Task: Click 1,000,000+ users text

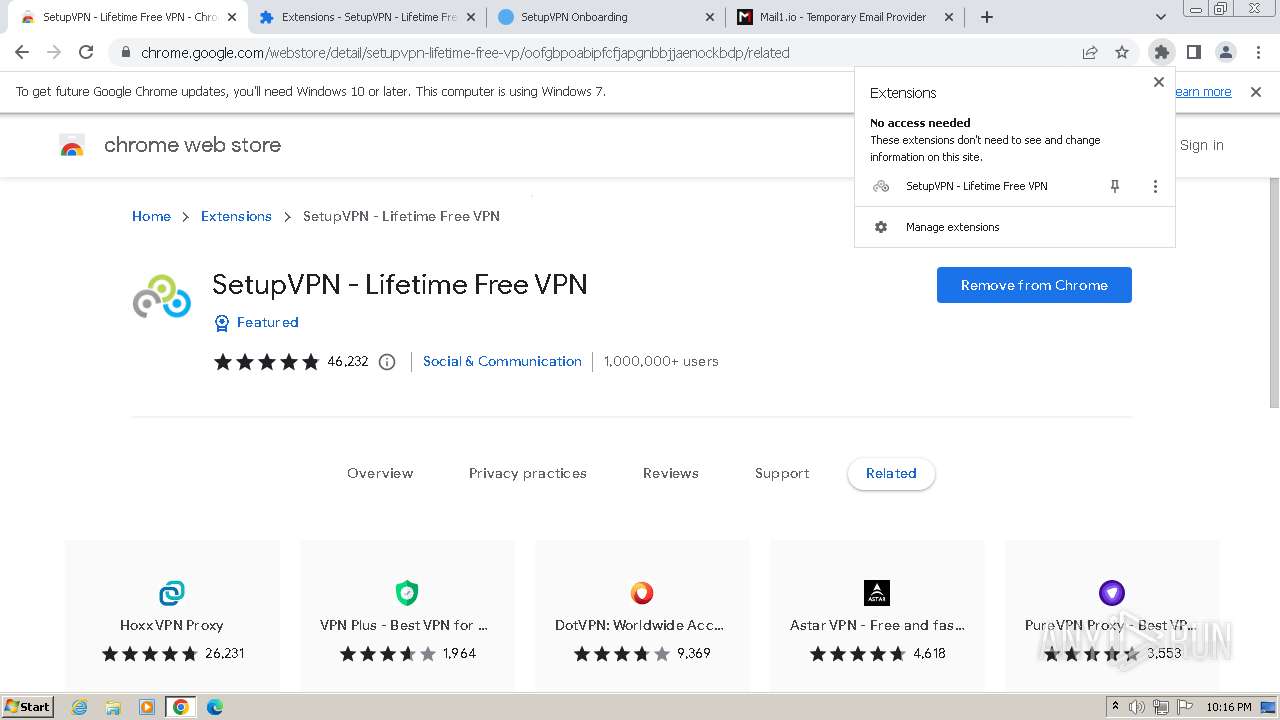Action: click(661, 361)
